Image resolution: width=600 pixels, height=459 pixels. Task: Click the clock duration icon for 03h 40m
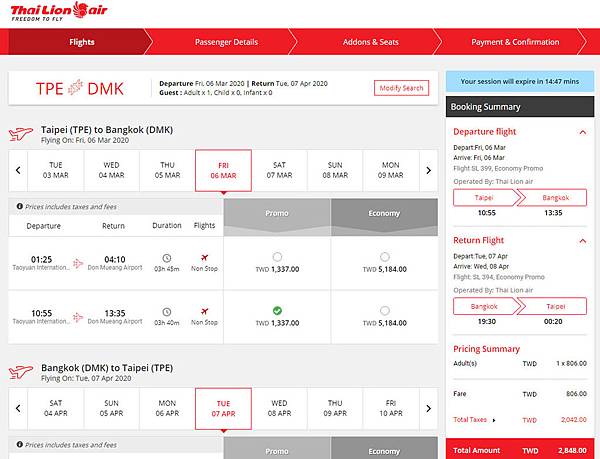click(x=166, y=312)
